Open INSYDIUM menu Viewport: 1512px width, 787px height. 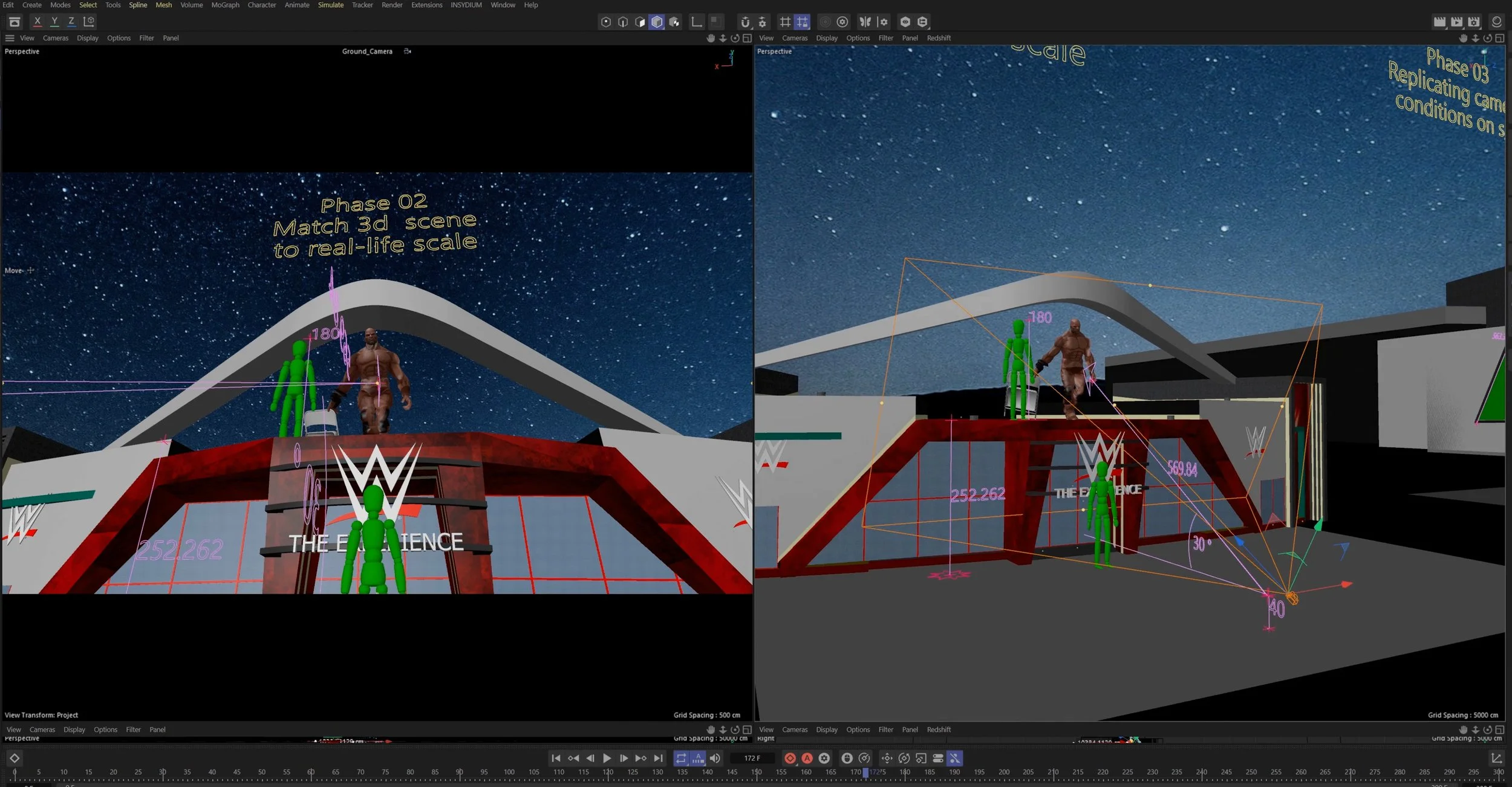tap(466, 5)
